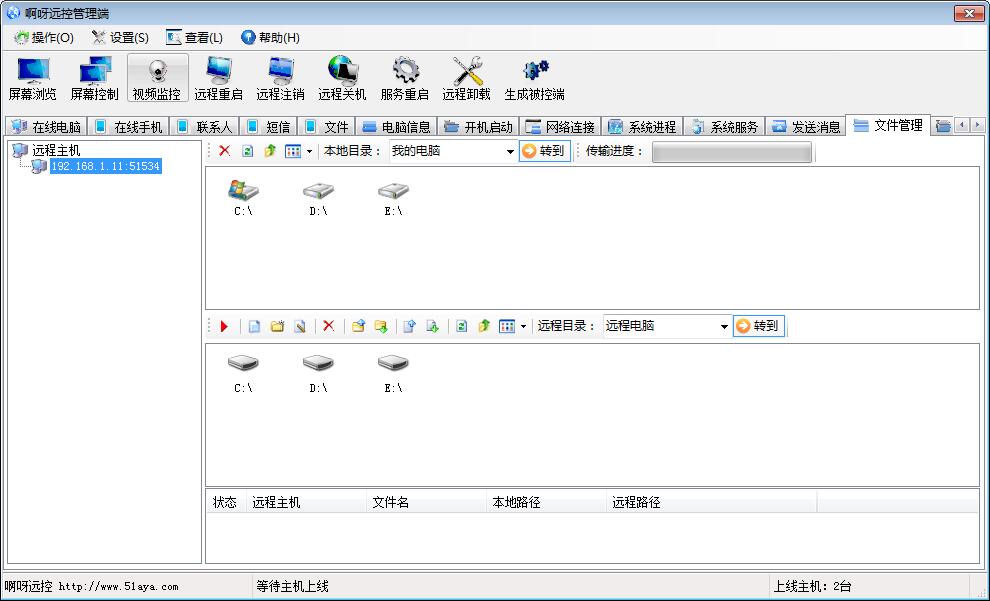Image resolution: width=990 pixels, height=601 pixels.
Task: Open the 设置(S) menu
Action: coord(120,38)
